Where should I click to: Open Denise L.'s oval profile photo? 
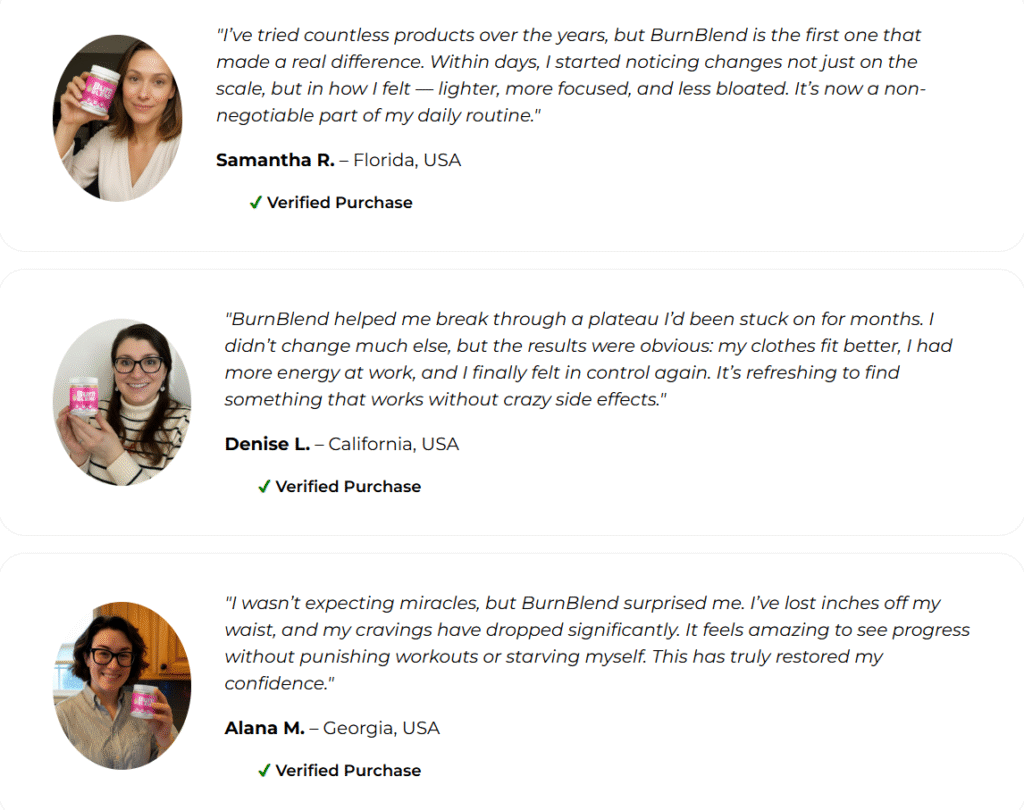(121, 402)
